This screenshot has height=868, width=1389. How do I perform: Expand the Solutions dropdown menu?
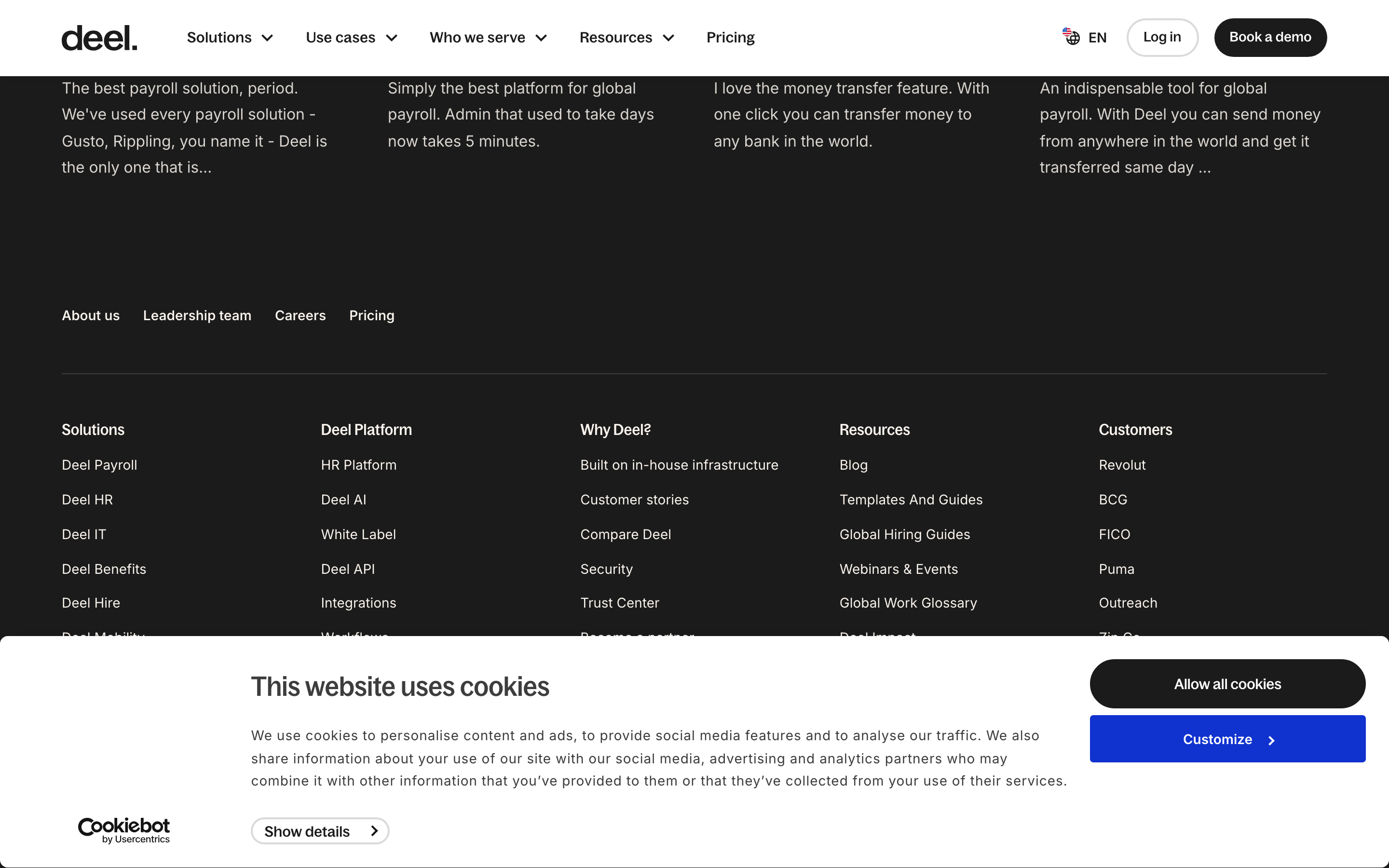[230, 38]
